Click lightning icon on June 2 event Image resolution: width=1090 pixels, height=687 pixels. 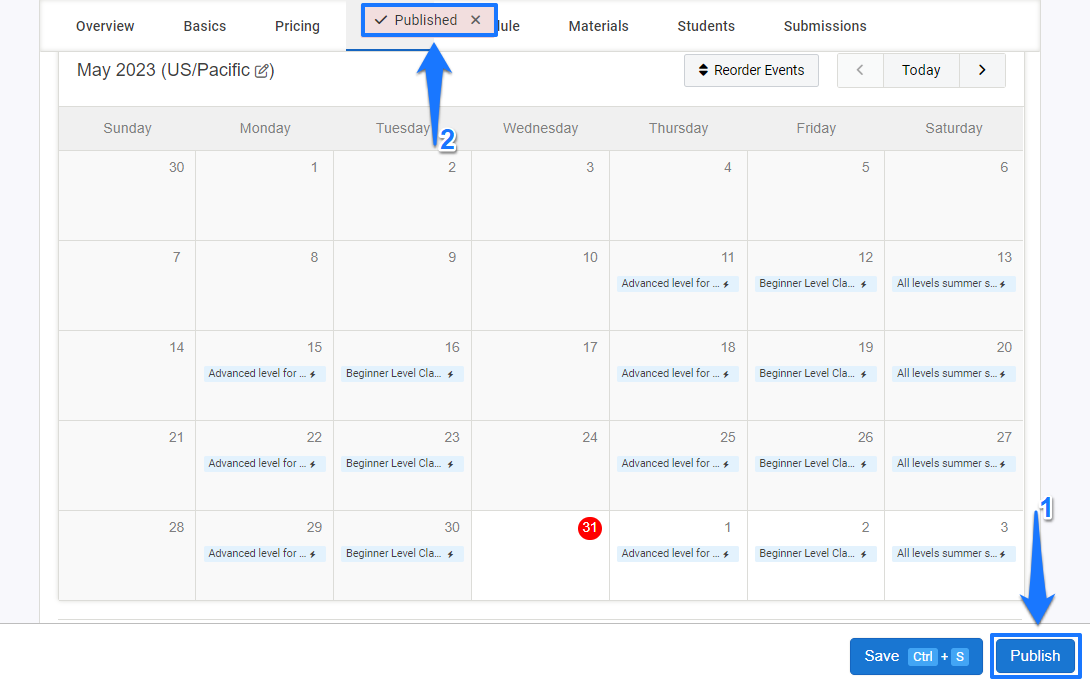pyautogui.click(x=863, y=554)
